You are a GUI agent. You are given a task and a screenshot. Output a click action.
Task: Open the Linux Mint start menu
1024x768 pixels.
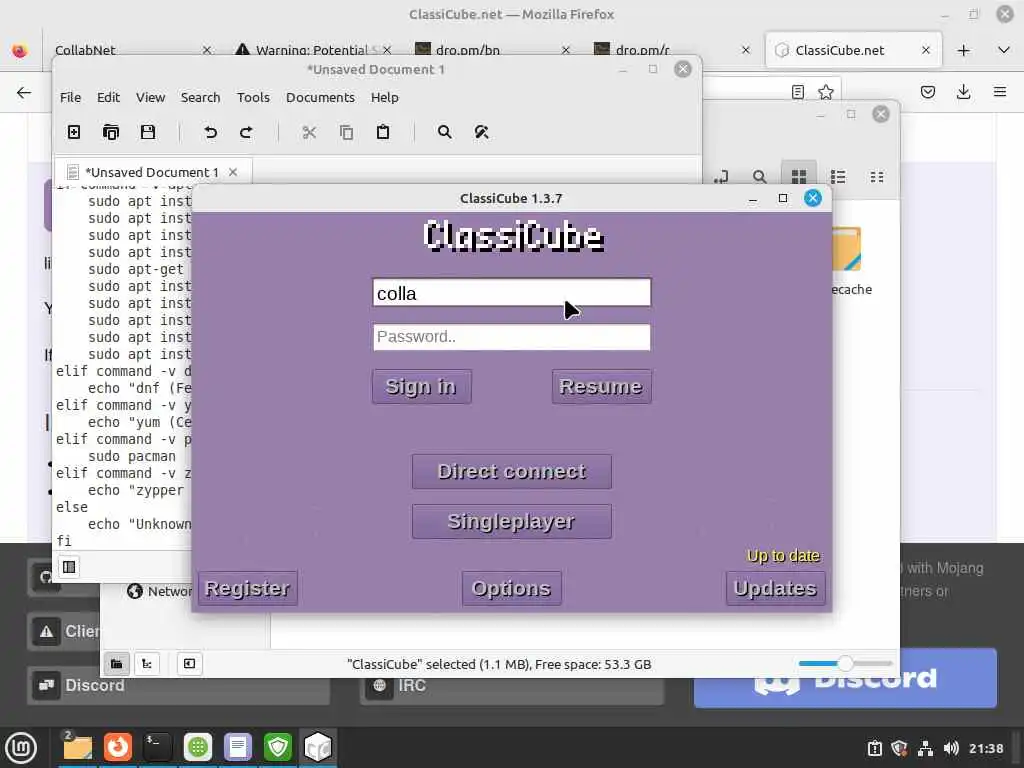click(21, 747)
